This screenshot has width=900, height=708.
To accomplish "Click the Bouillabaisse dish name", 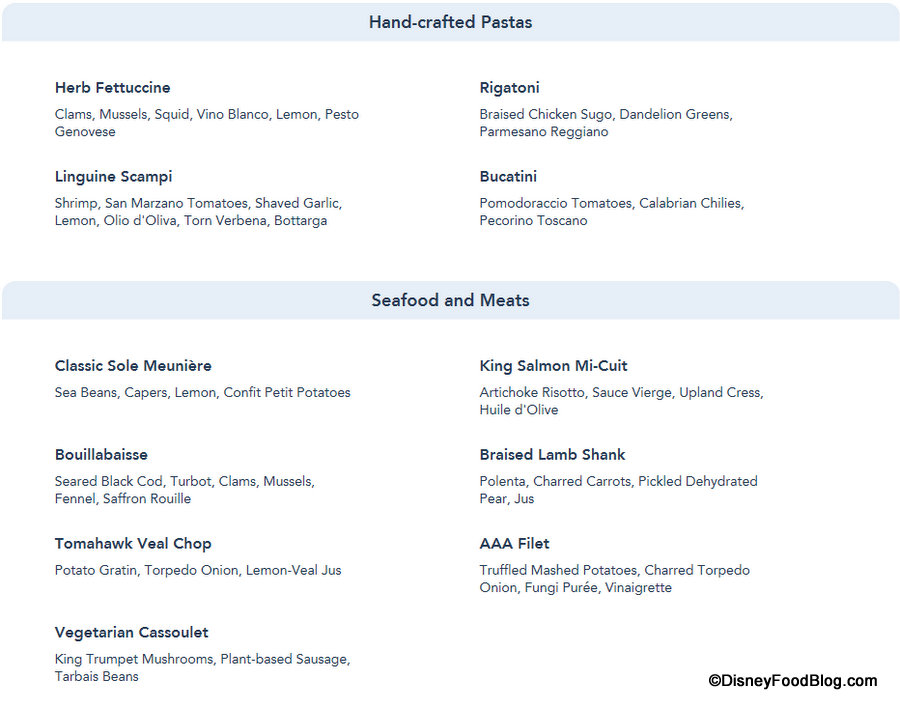I will click(101, 455).
